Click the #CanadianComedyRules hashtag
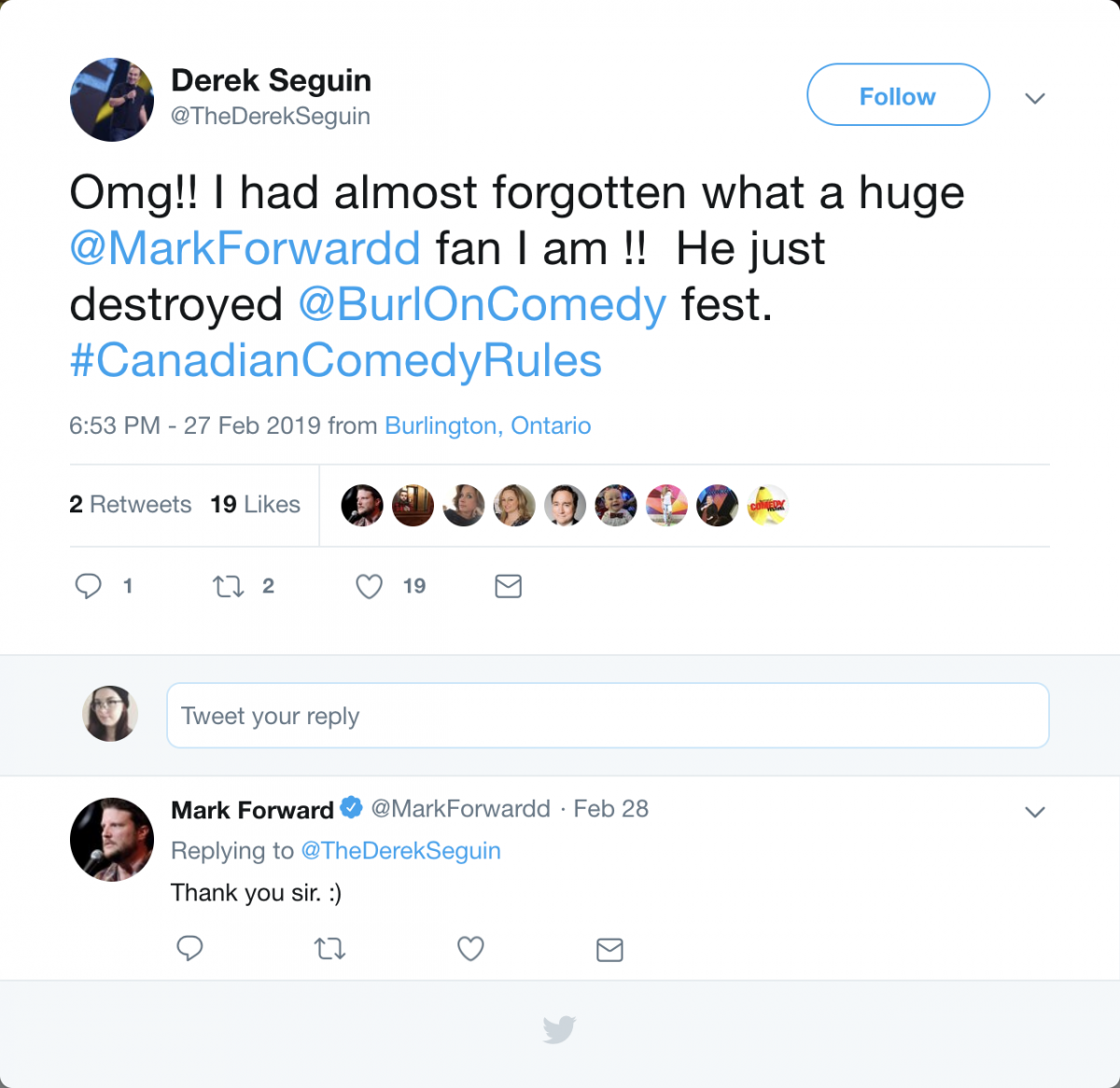Screen dimensions: 1120x1088 [335, 361]
